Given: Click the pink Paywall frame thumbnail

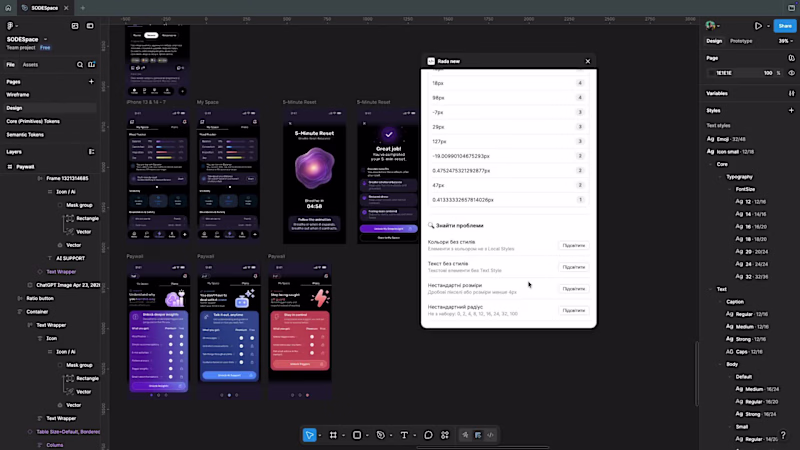Looking at the screenshot, I should [300, 330].
